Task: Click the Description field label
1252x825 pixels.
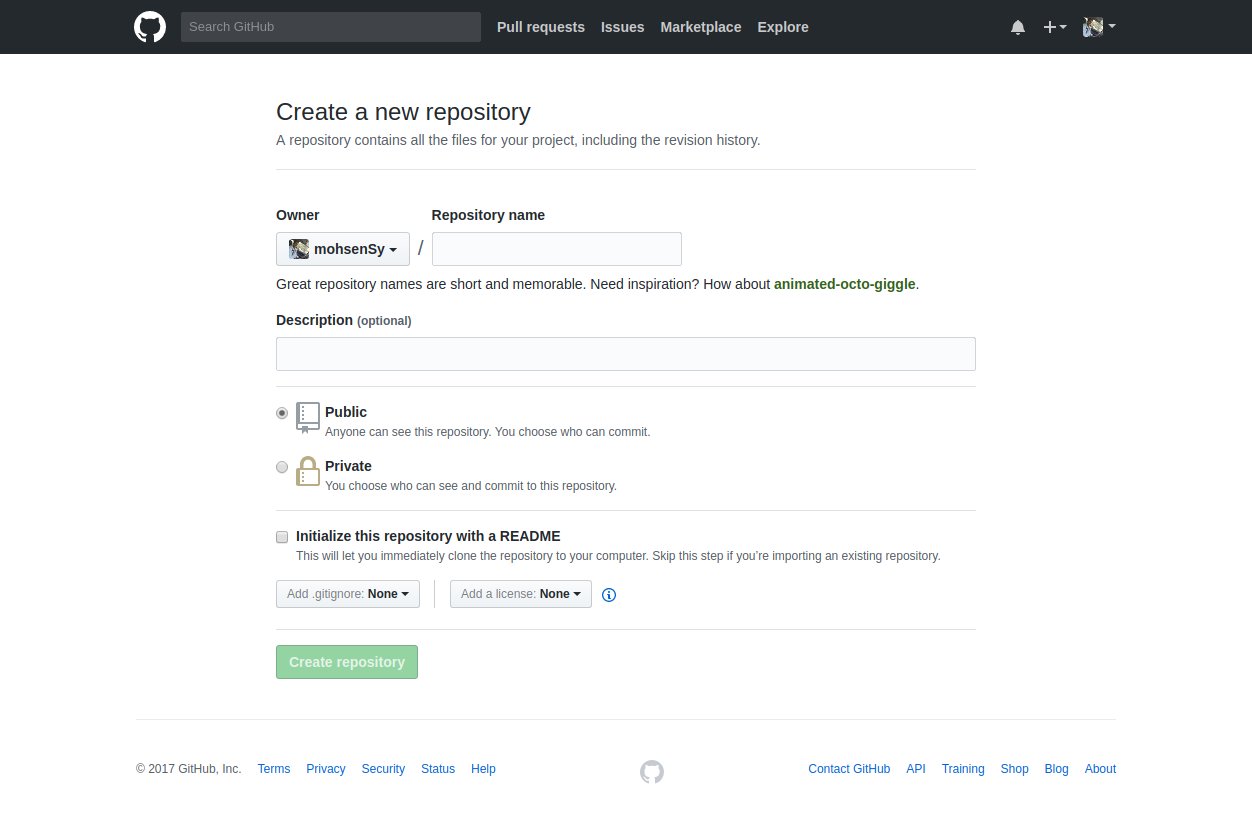Action: [x=344, y=320]
